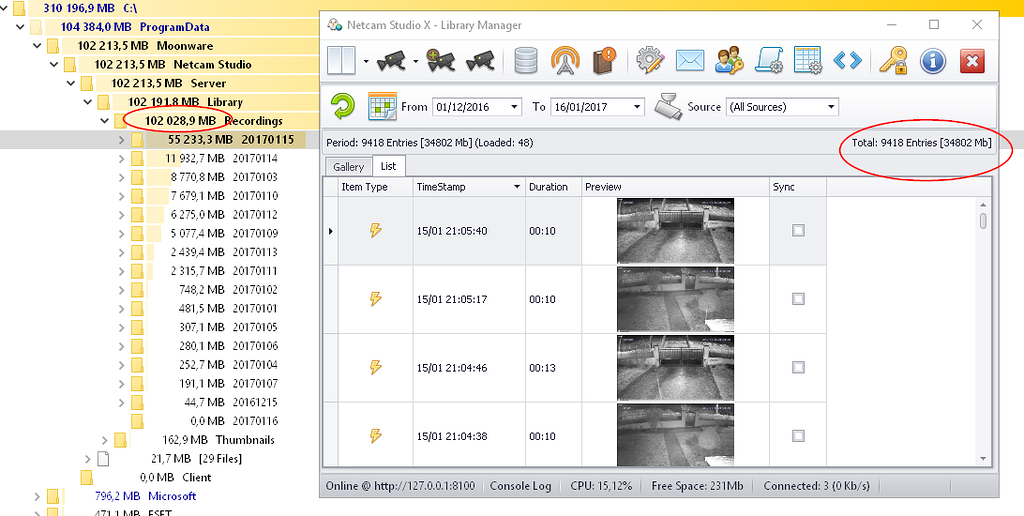Click the blue info icon

point(932,61)
